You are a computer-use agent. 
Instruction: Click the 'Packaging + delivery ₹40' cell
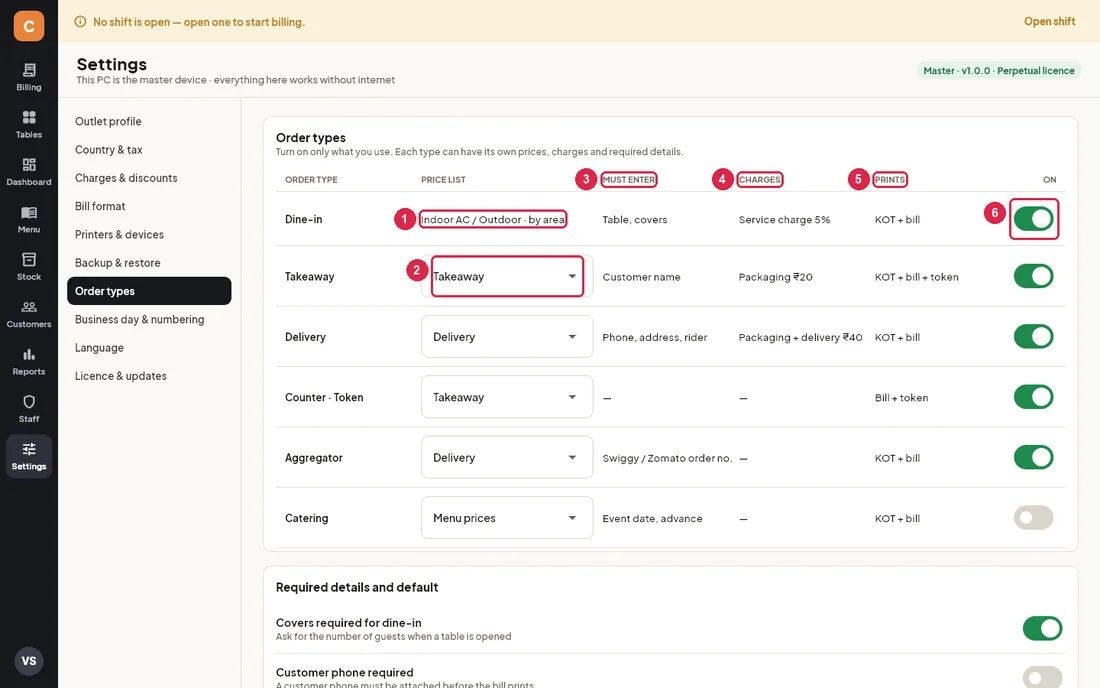coord(800,337)
